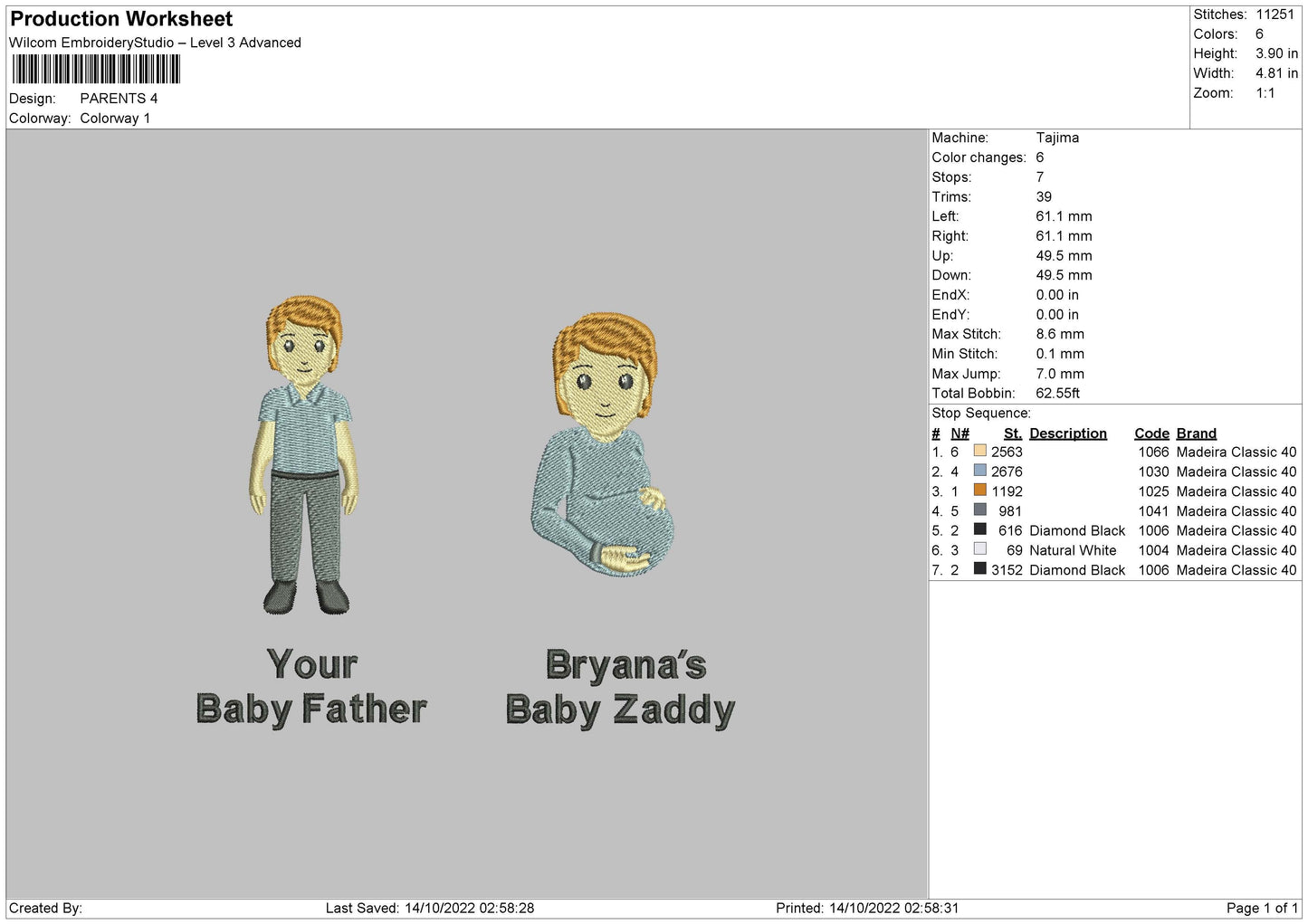Image resolution: width=1308 pixels, height=924 pixels.
Task: Click the peach color swatch for thread 1066
Action: pos(979,451)
